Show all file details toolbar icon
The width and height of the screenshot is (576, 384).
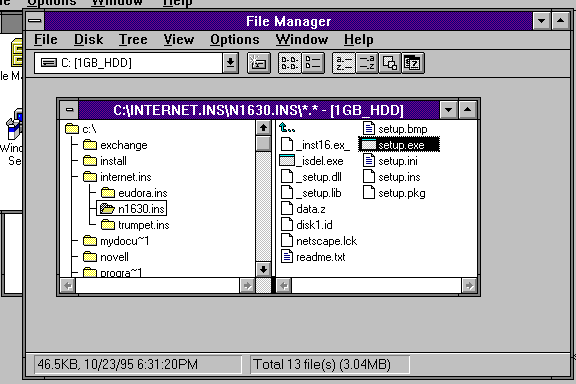coord(313,63)
